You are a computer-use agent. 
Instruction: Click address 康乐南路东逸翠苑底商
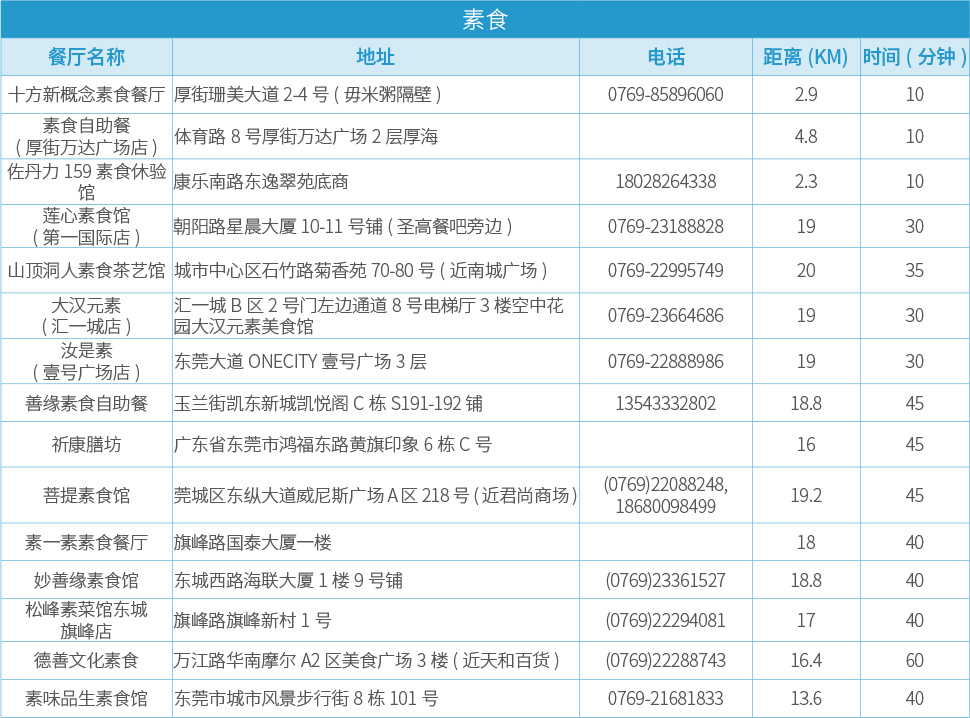(x=261, y=181)
